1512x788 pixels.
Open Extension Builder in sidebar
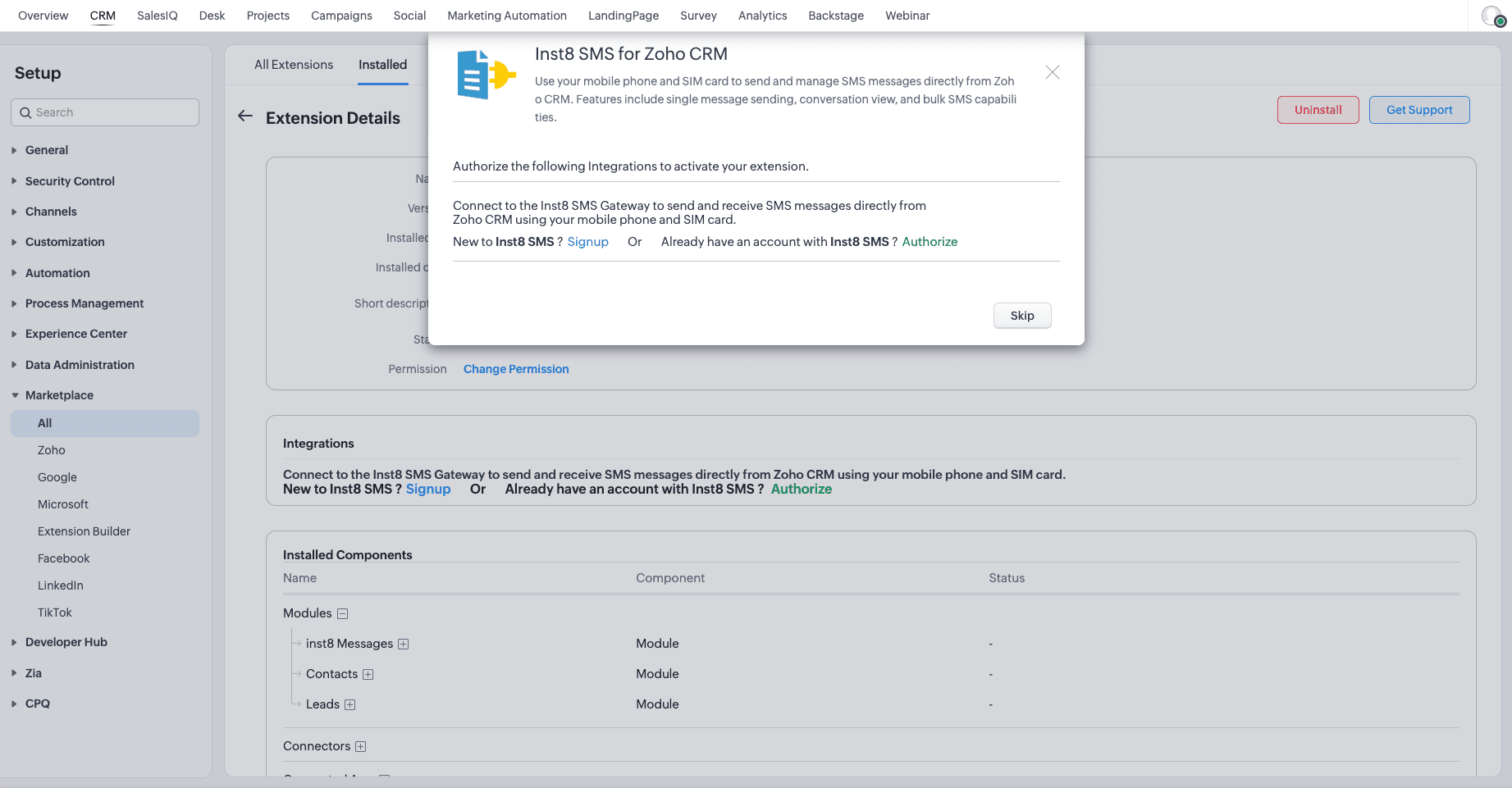click(x=84, y=531)
